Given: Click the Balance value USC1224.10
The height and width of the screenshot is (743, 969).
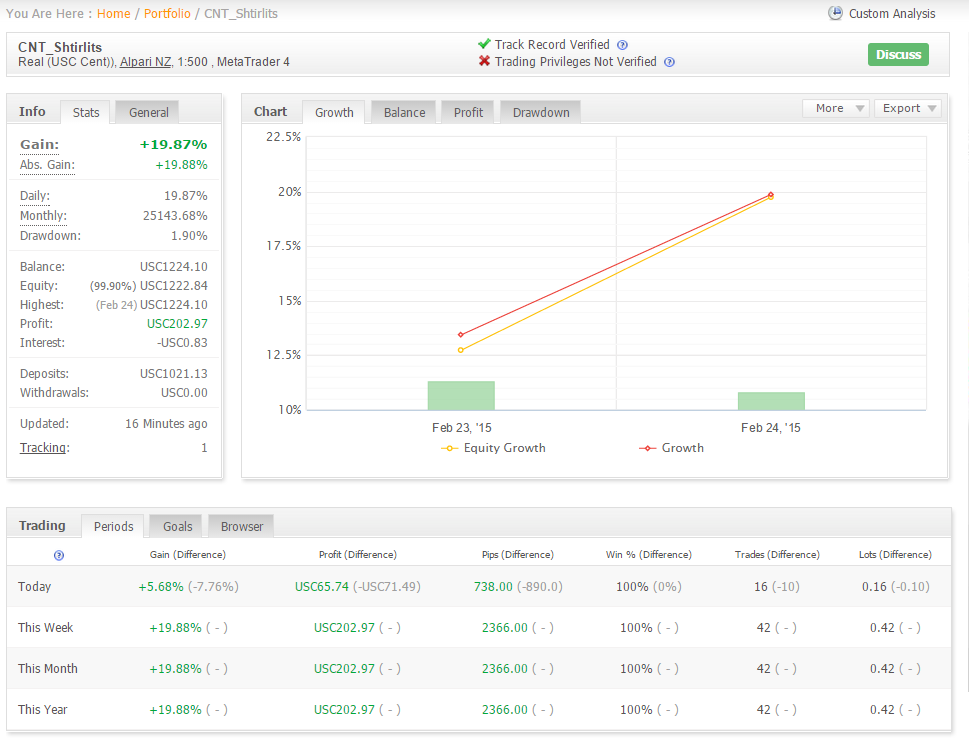Looking at the screenshot, I should click(174, 267).
